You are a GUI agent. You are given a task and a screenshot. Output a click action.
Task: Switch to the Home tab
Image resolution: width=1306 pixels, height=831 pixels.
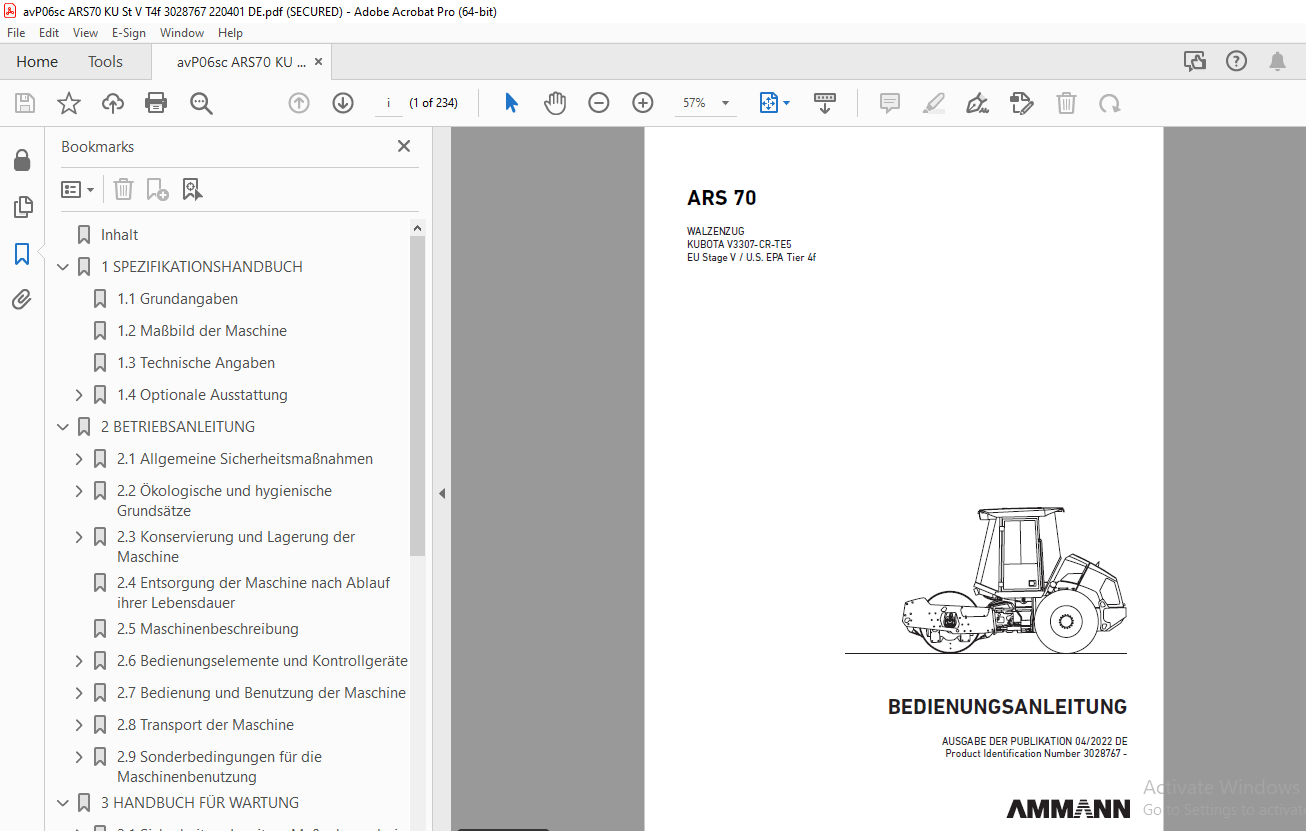[x=37, y=62]
